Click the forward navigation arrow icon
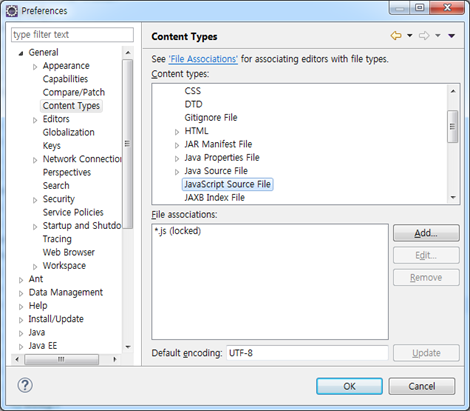This screenshot has height=411, width=470. tap(424, 36)
